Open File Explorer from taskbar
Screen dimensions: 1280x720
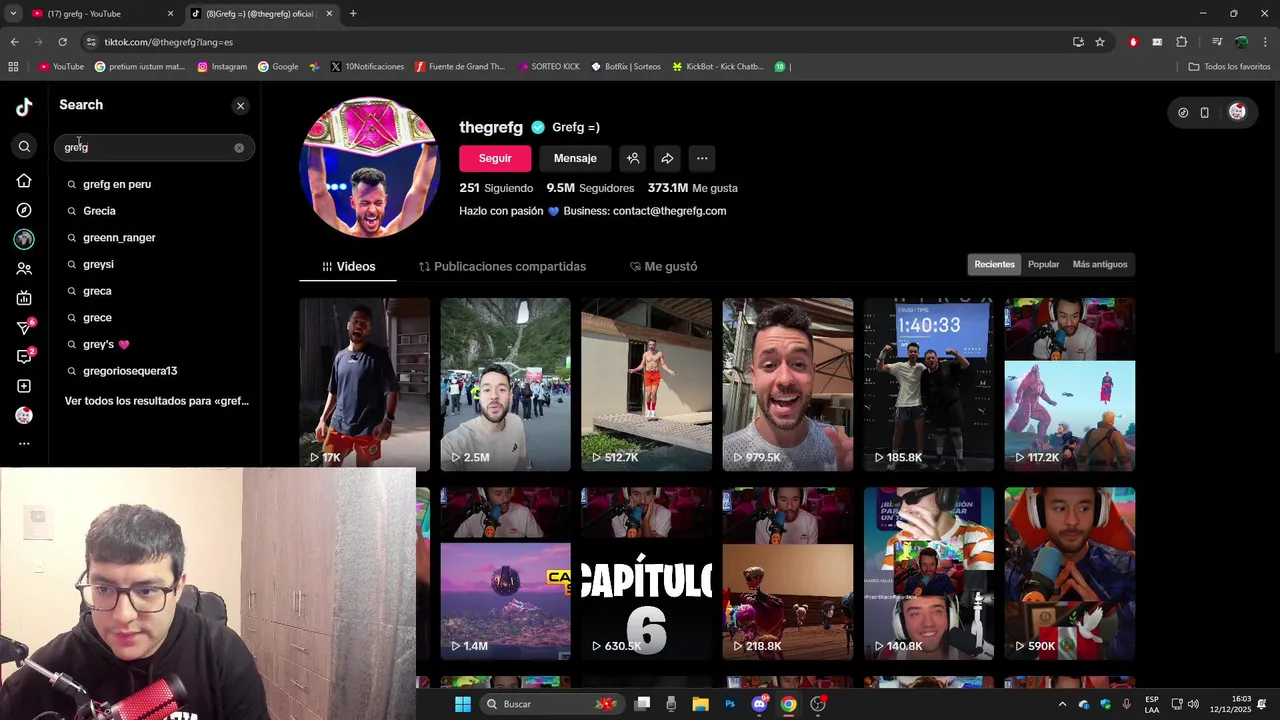point(700,704)
